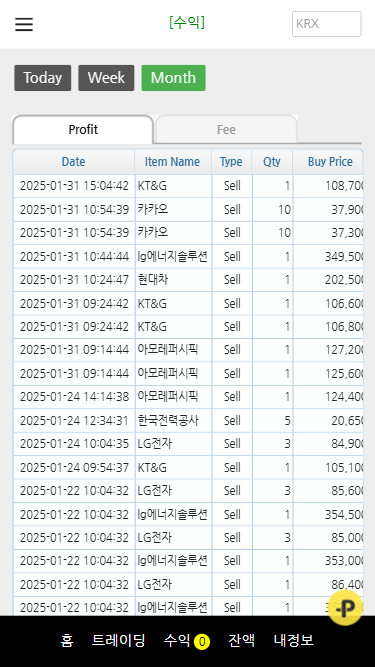
Task: Click the Type column header
Action: [231, 162]
